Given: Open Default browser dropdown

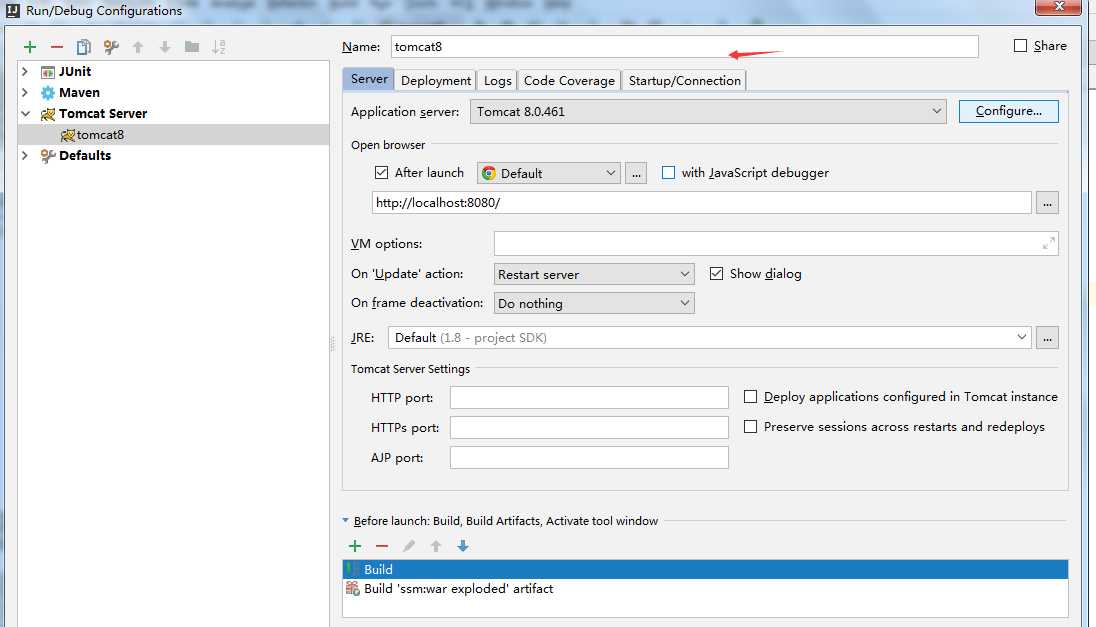Looking at the screenshot, I should point(549,173).
